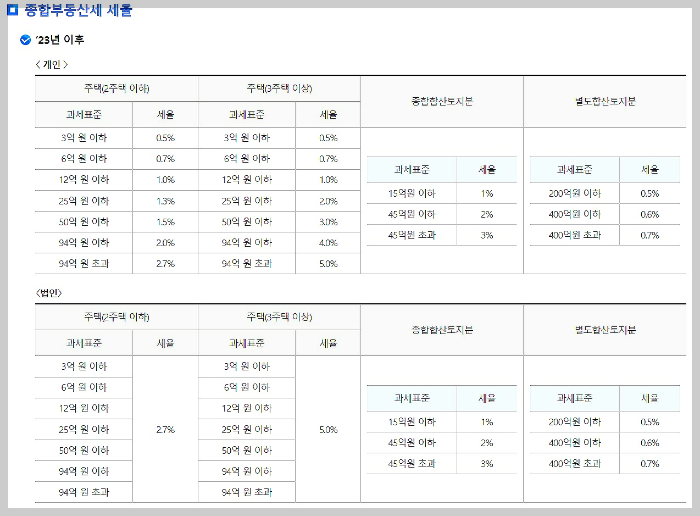Click 별도합산토지분 header in the 개인 table

(605, 101)
